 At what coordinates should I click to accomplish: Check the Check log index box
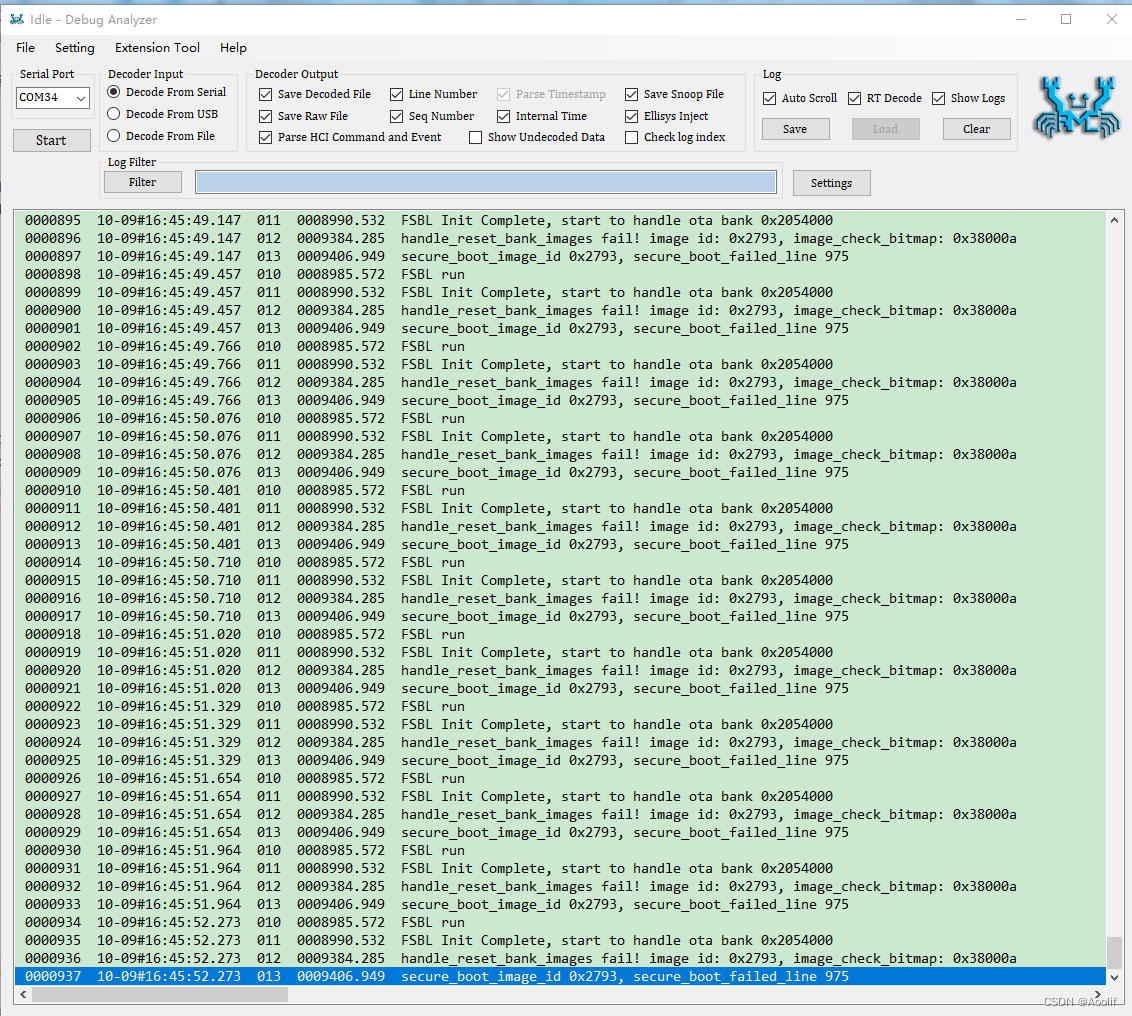631,137
